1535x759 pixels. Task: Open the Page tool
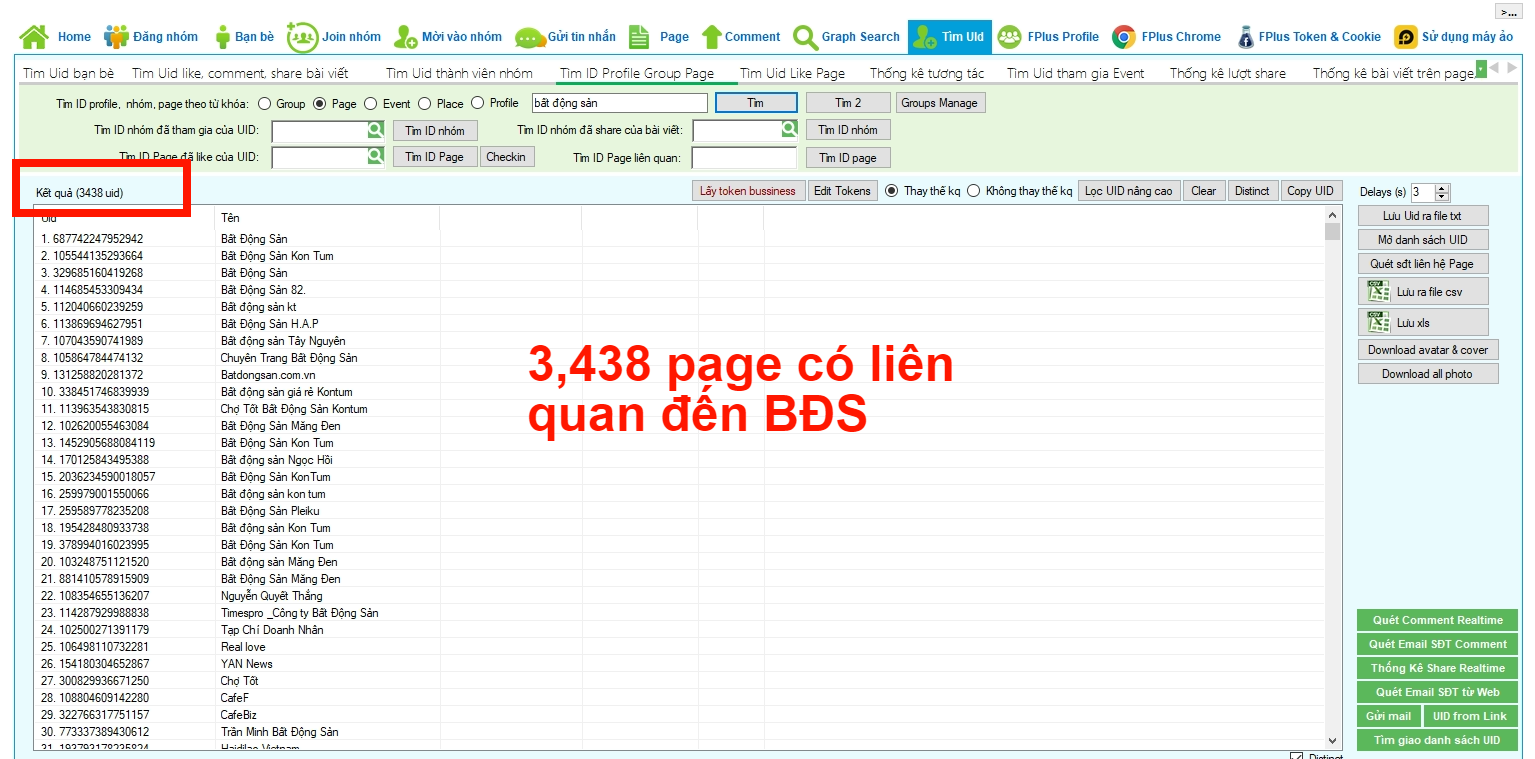pyautogui.click(x=659, y=37)
